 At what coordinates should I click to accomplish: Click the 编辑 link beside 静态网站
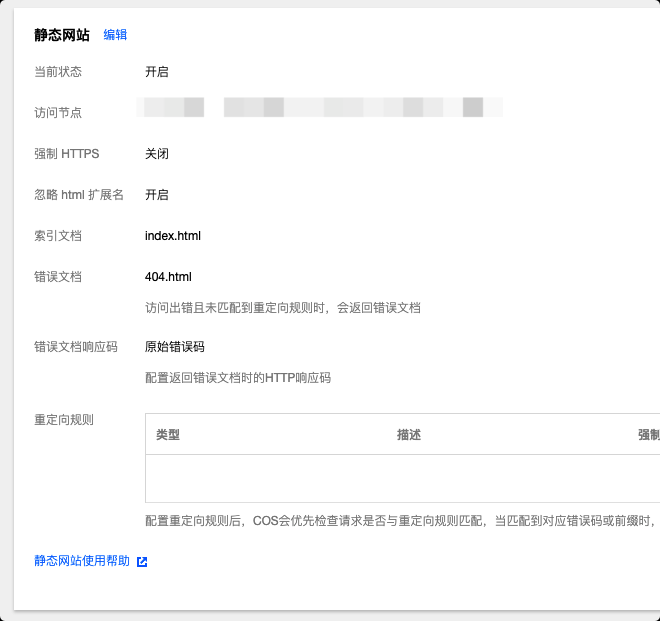tap(115, 35)
